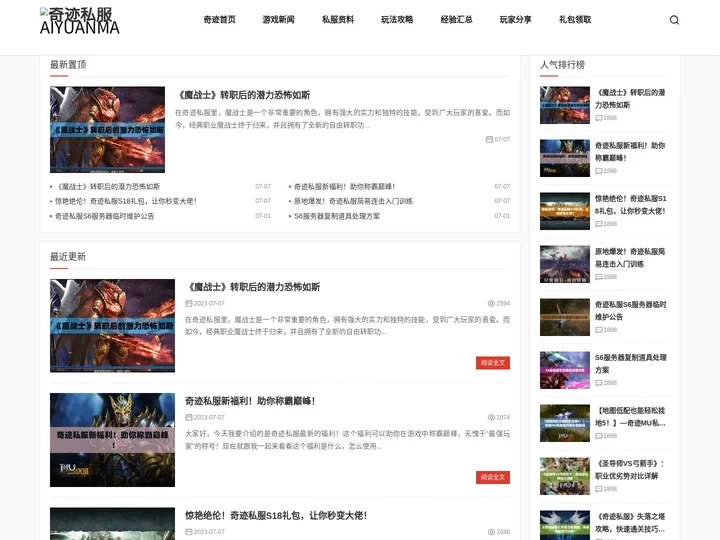Go to 游戏新闻 nav item

279,20
